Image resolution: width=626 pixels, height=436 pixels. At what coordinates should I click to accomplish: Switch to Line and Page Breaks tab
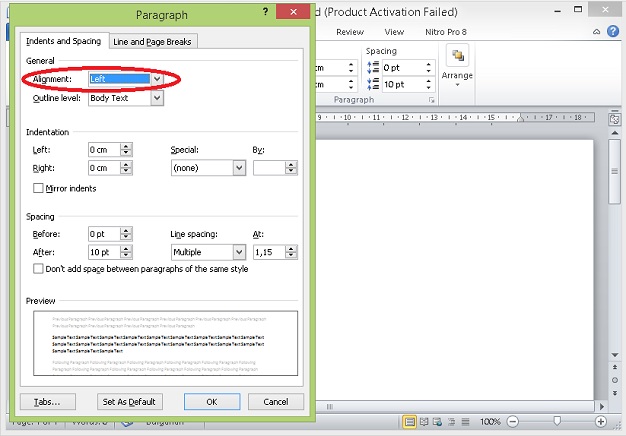pos(152,42)
